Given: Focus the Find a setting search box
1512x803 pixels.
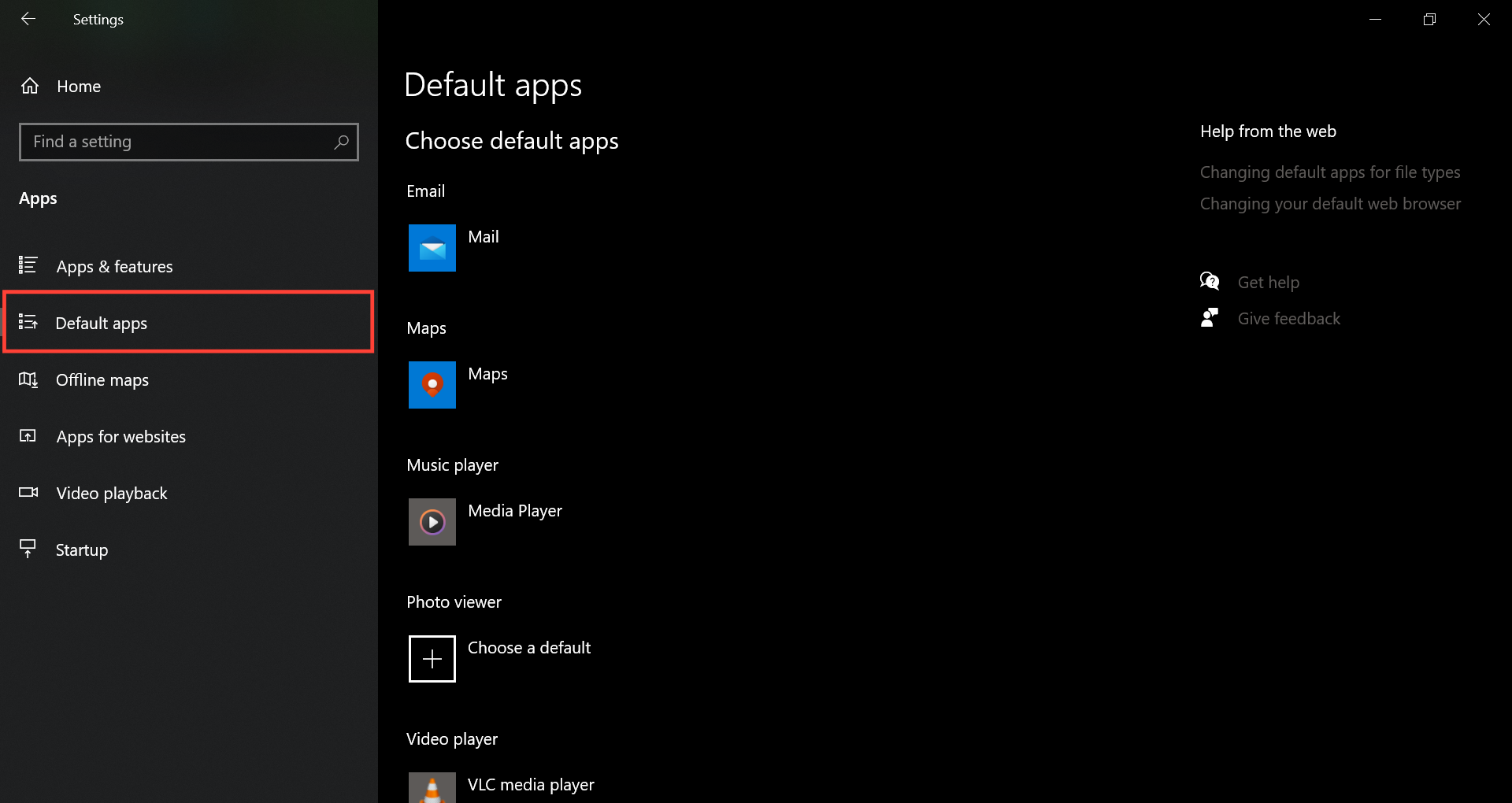Looking at the screenshot, I should (x=189, y=142).
